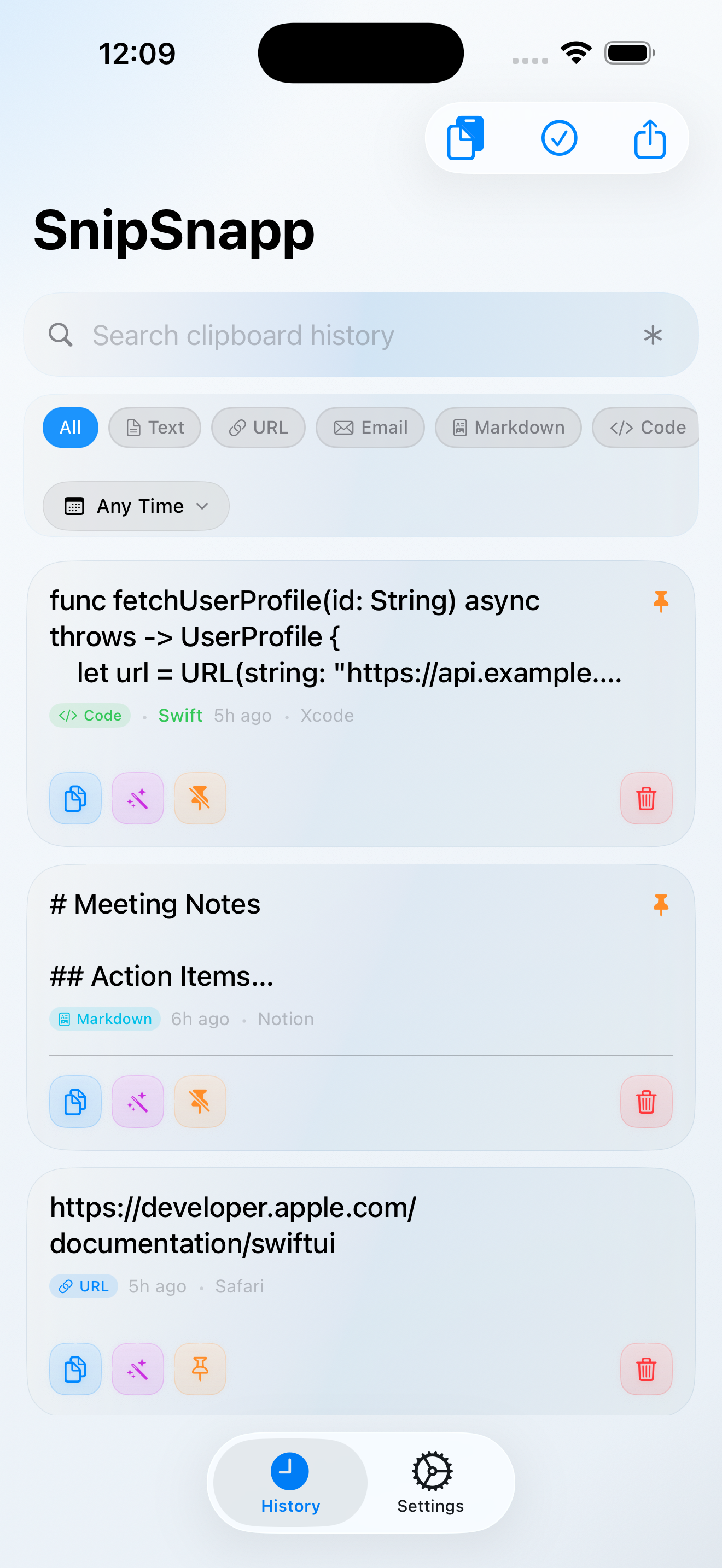The image size is (722, 1568).
Task: Copy the fetchUserProfile Swift snippet
Action: (x=75, y=798)
